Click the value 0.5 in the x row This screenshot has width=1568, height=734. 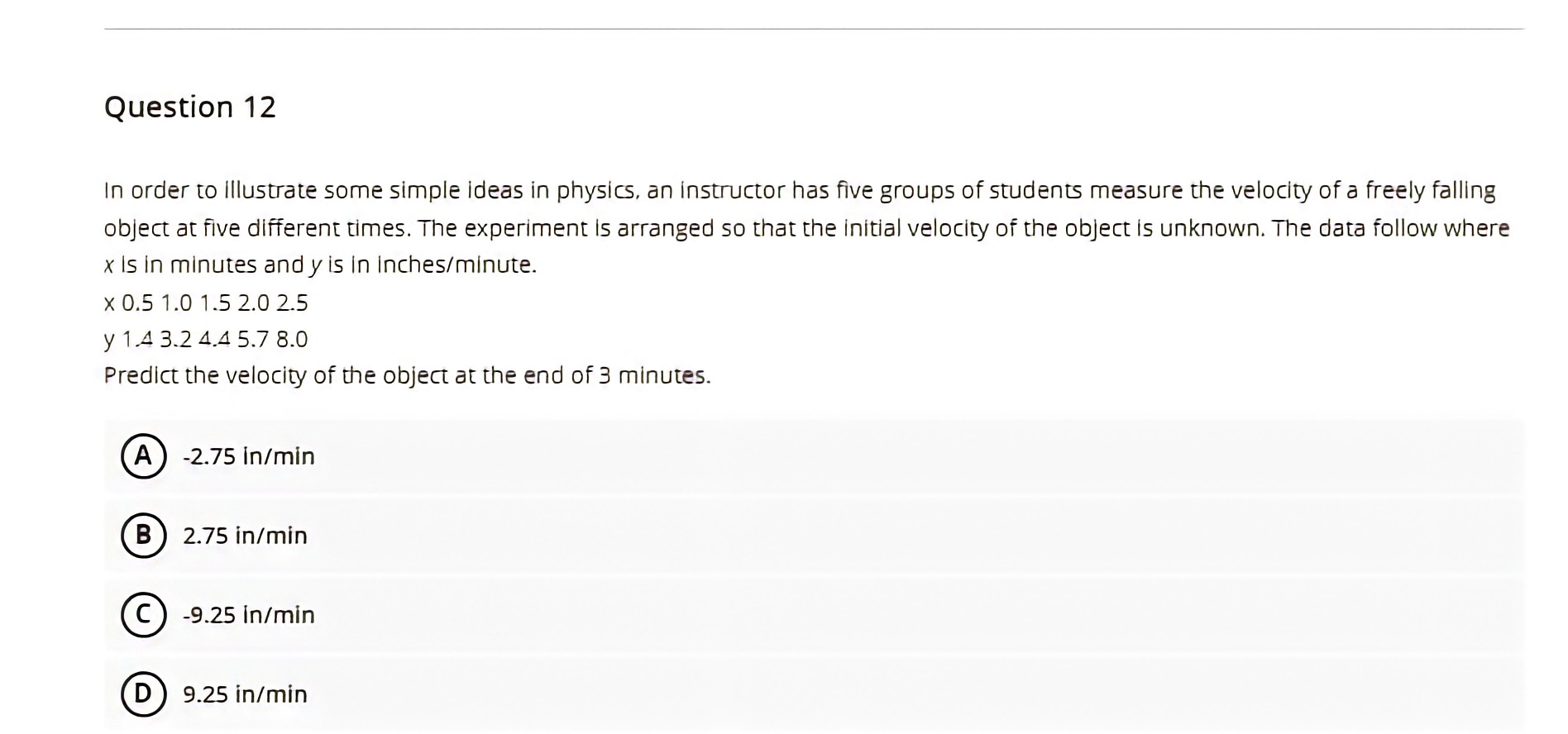coord(137,303)
